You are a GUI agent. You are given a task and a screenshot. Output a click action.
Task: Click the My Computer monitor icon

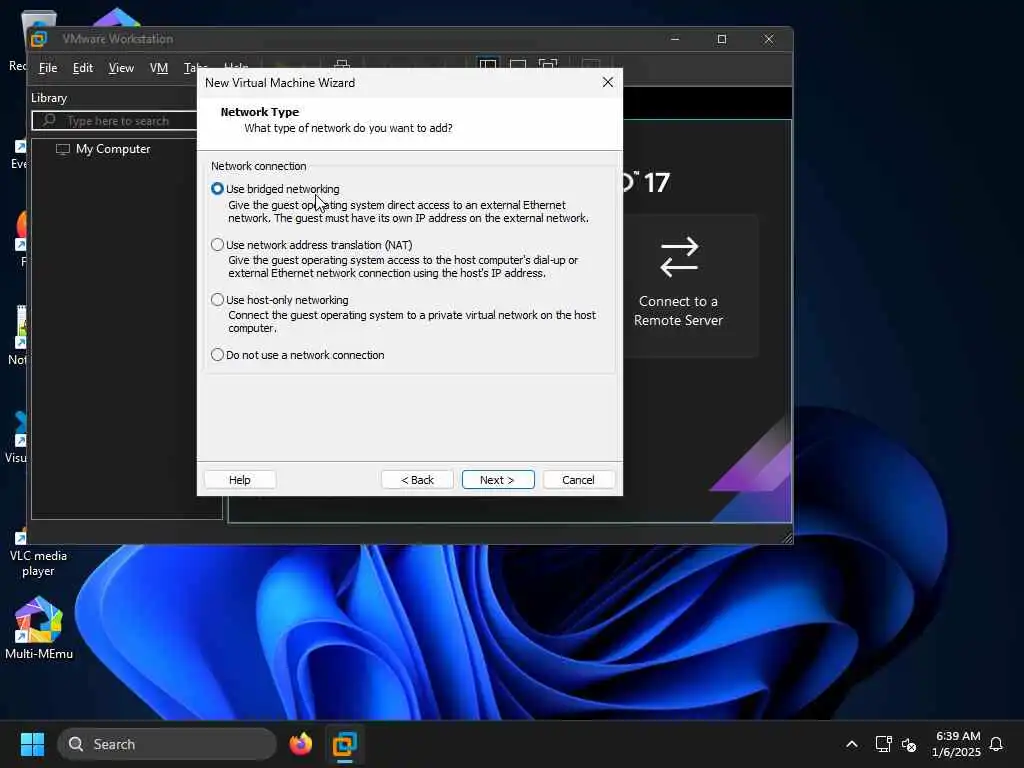(63, 149)
